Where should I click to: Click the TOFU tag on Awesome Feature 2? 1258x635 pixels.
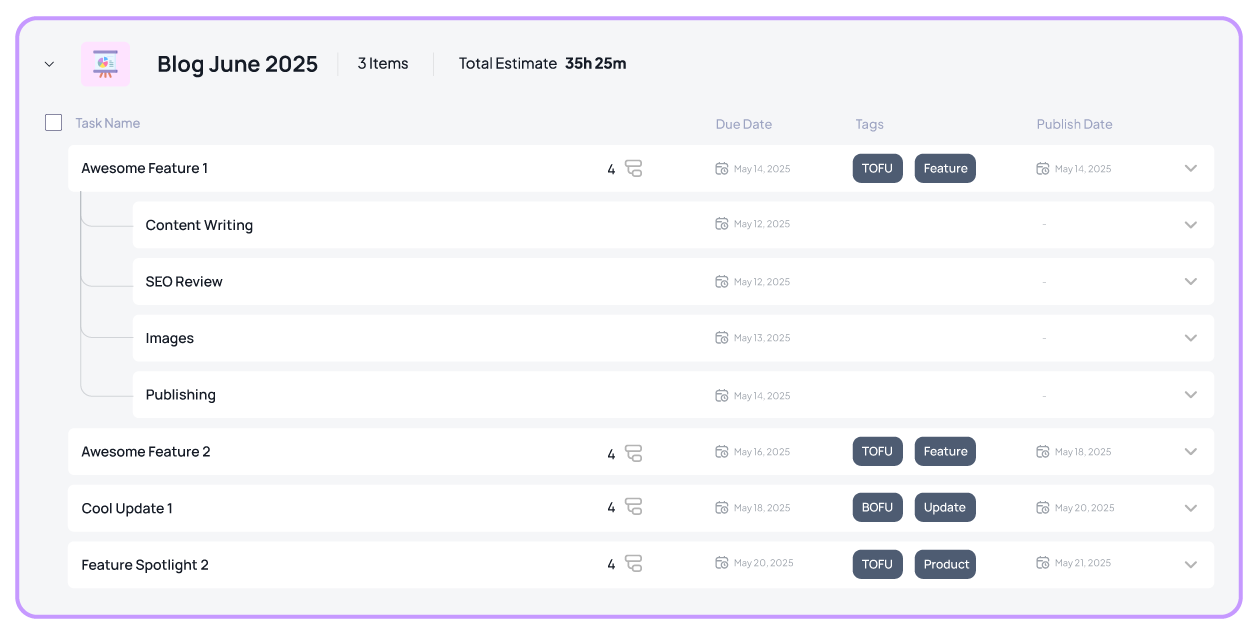pos(878,452)
